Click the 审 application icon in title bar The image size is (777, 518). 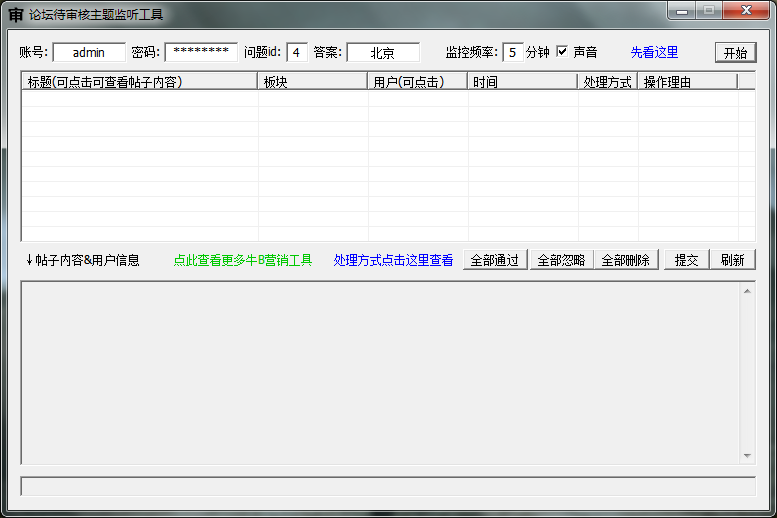16,15
